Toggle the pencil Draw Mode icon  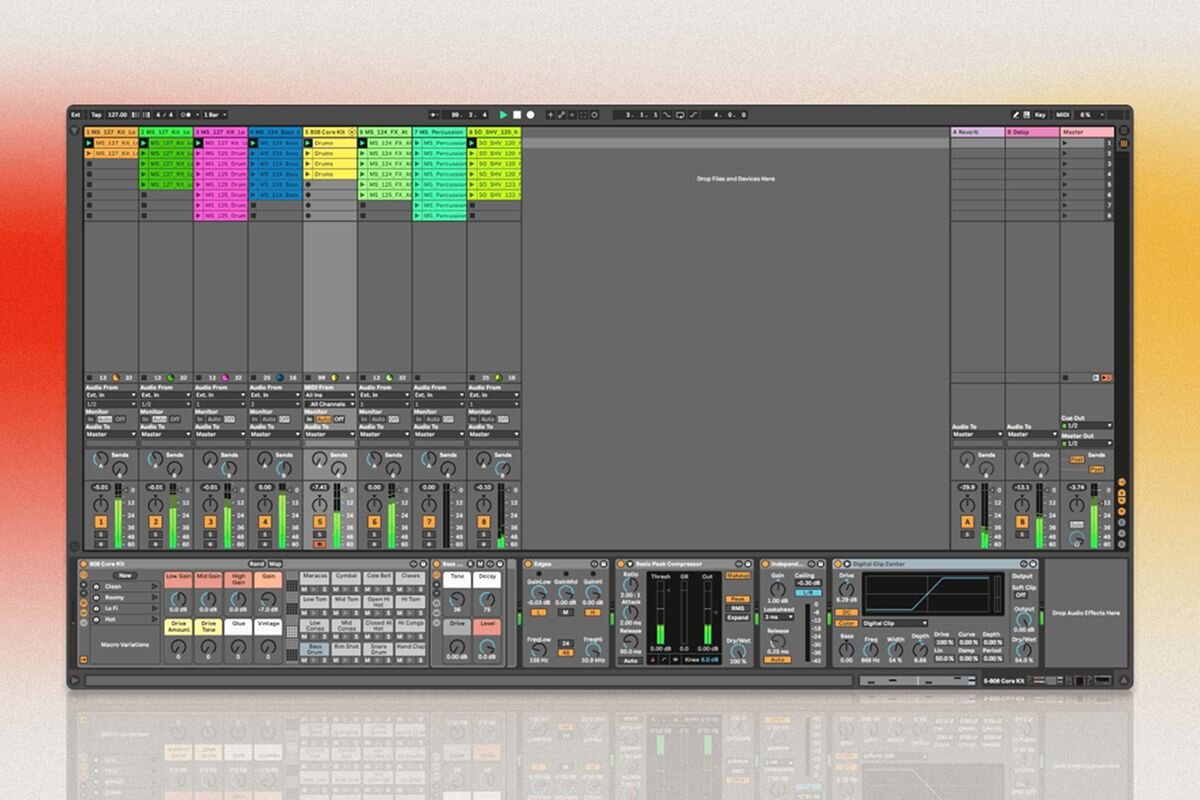(x=1015, y=115)
